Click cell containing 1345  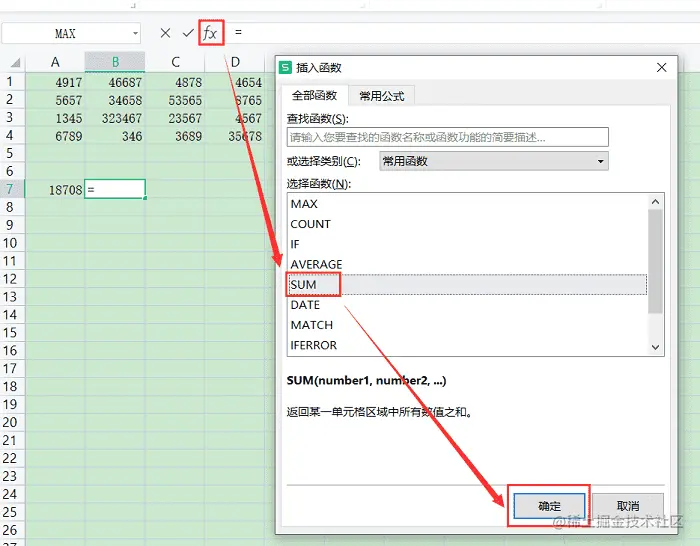pyautogui.click(x=55, y=118)
